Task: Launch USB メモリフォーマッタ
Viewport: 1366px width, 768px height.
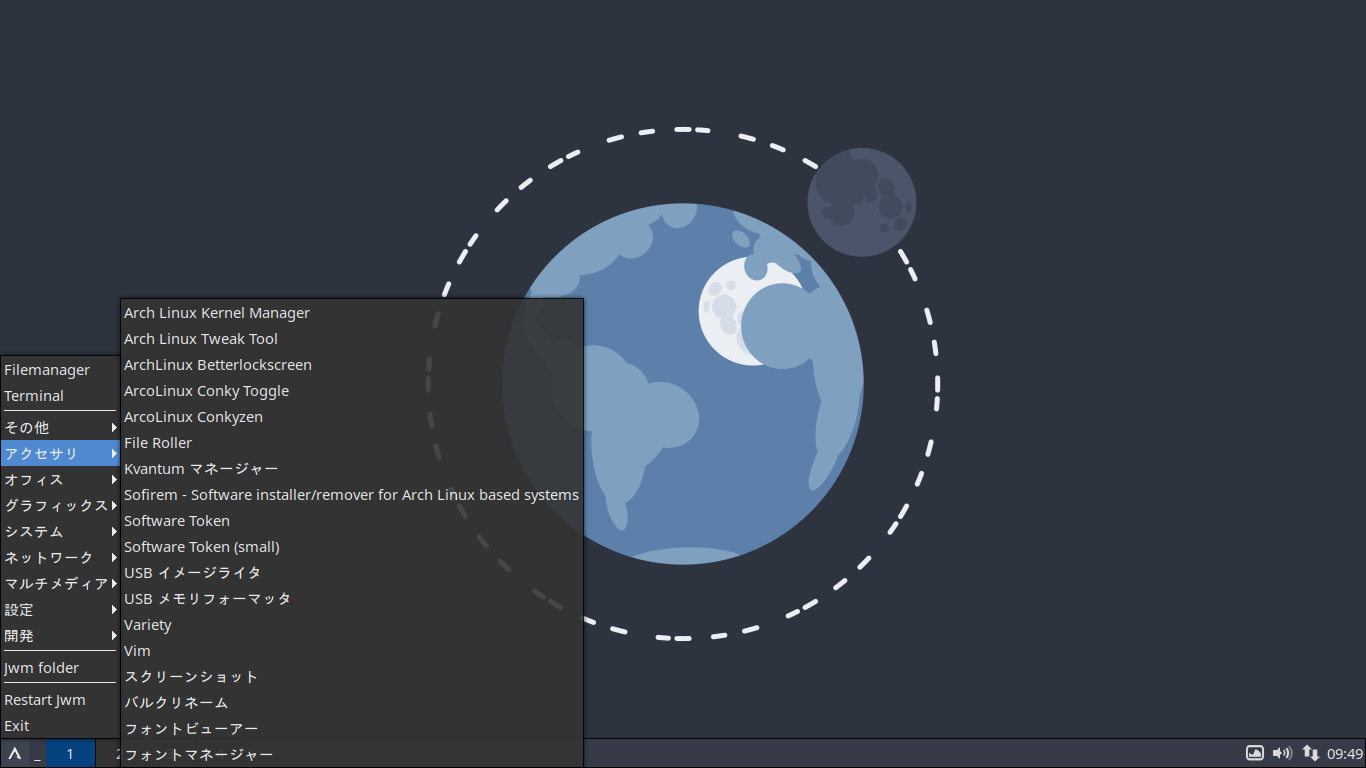Action: (352, 599)
